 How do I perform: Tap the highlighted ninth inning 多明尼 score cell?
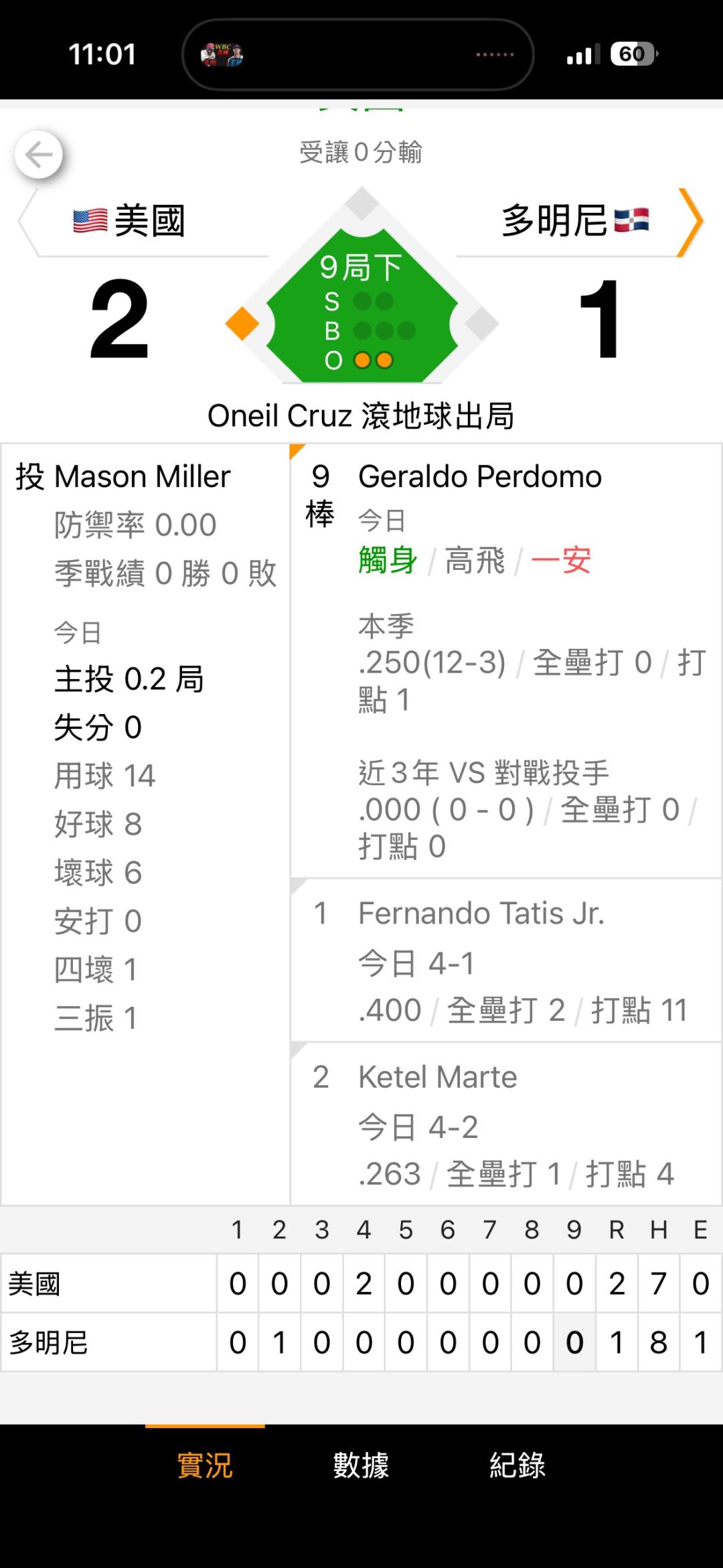click(x=574, y=1342)
